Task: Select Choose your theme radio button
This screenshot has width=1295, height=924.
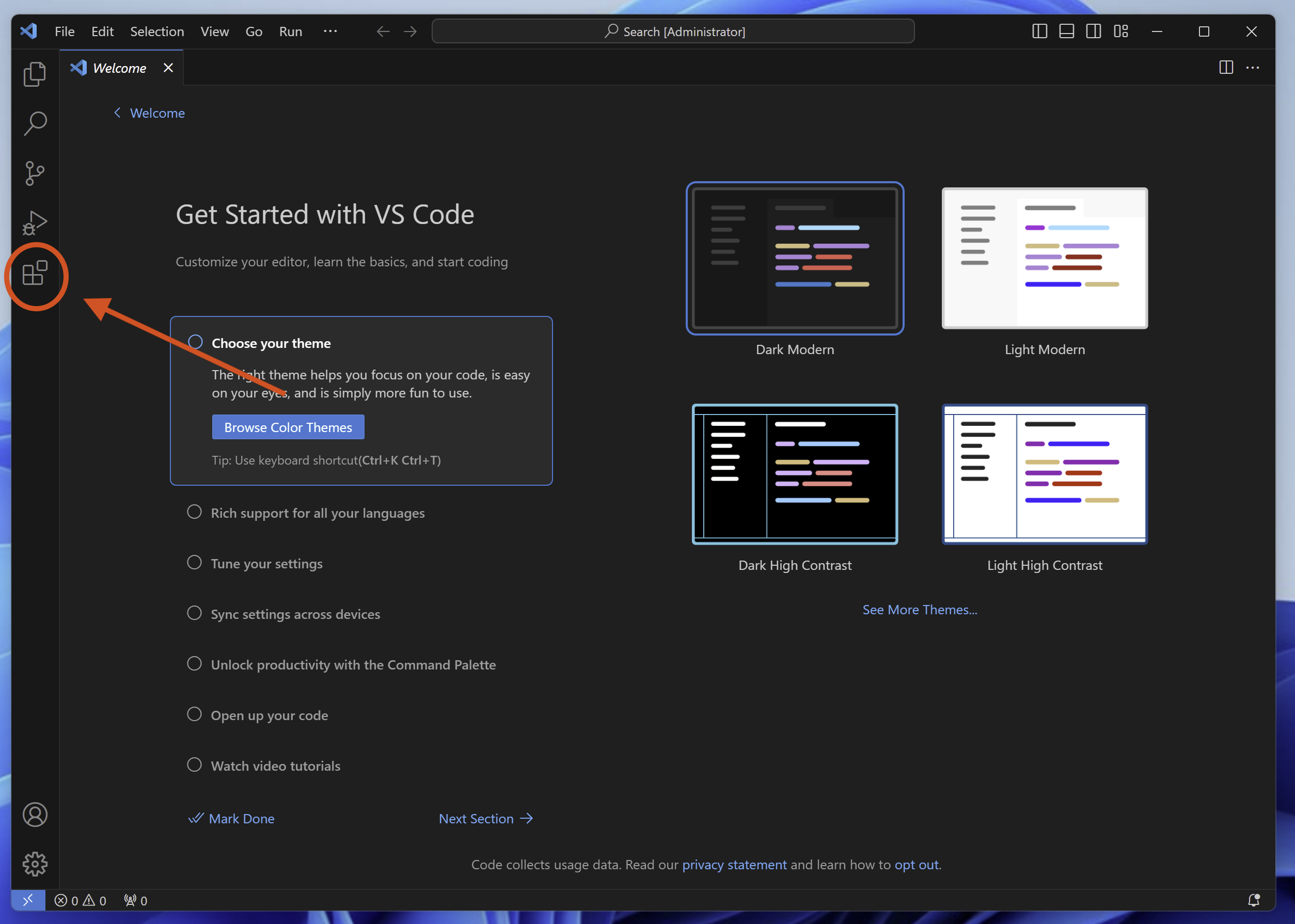Action: pos(195,341)
